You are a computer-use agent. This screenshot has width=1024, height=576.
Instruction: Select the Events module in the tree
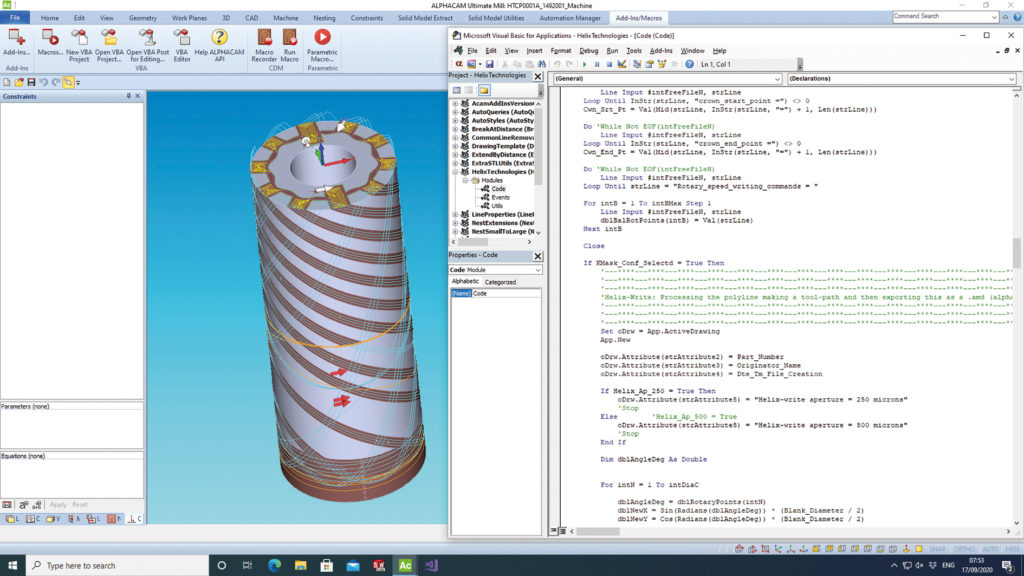coord(500,197)
